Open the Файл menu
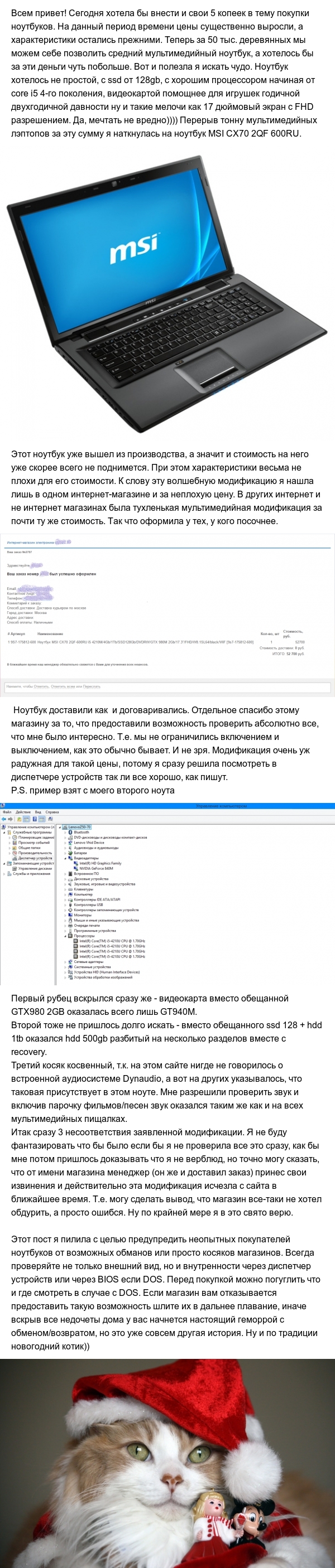Viewport: 335px width, 1568px height. (7, 812)
